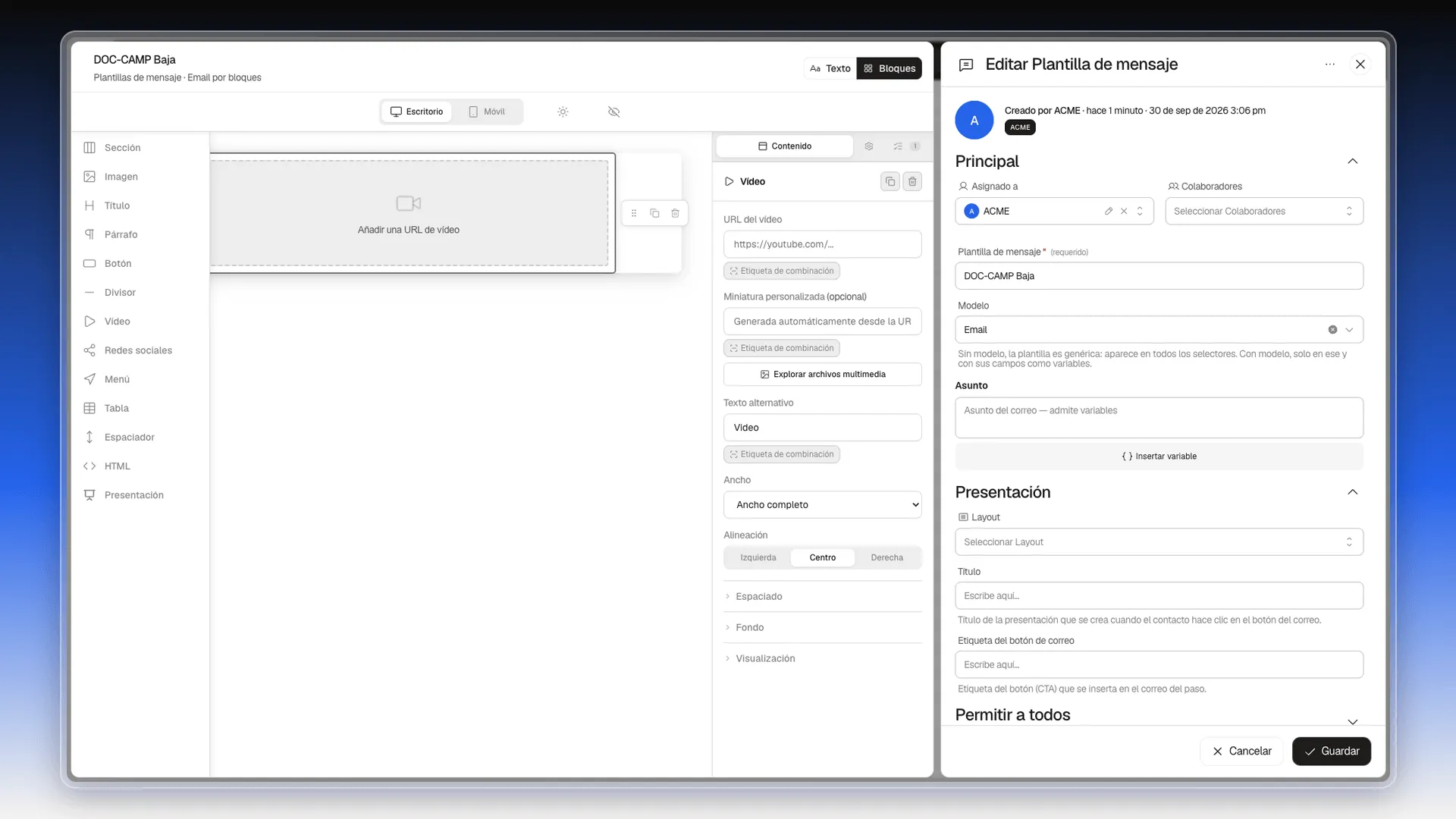Image resolution: width=1456 pixels, height=819 pixels.
Task: Click Insertar variable button
Action: [1159, 457]
